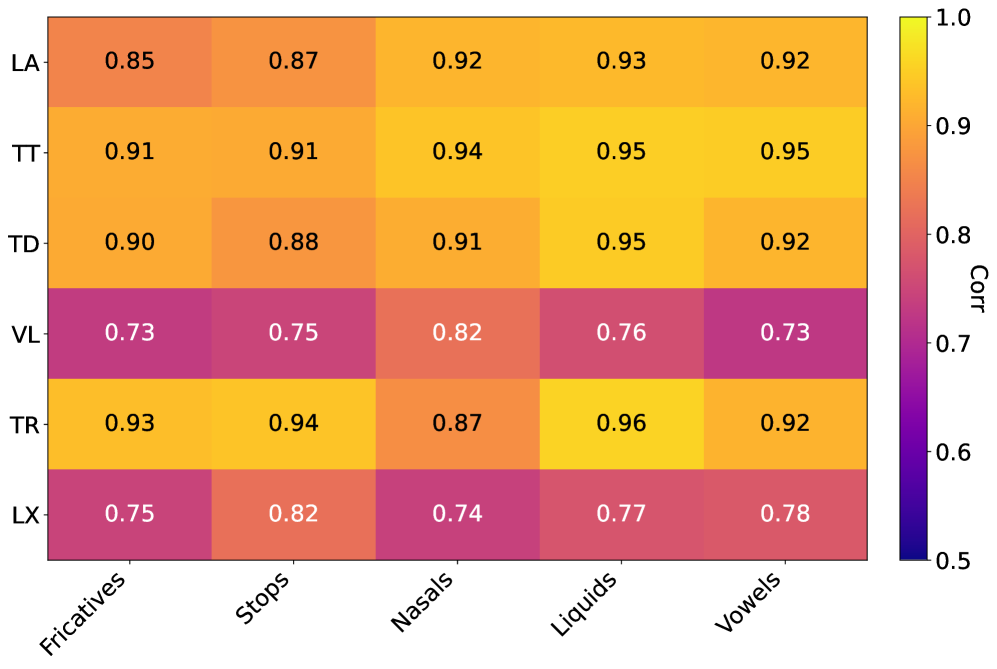Click the Corr colorbar title
997x669 pixels.
(978, 288)
